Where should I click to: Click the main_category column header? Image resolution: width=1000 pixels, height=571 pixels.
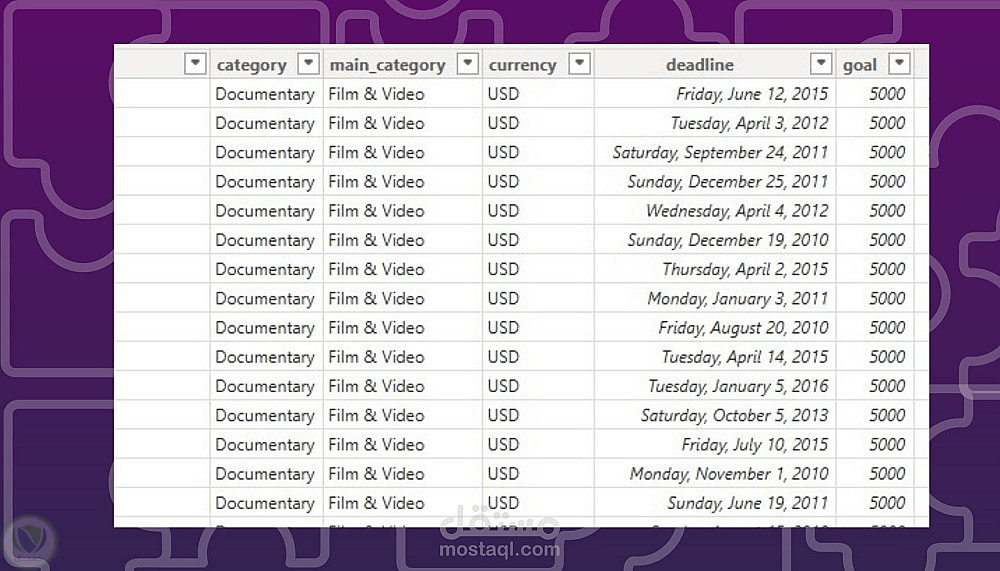388,65
